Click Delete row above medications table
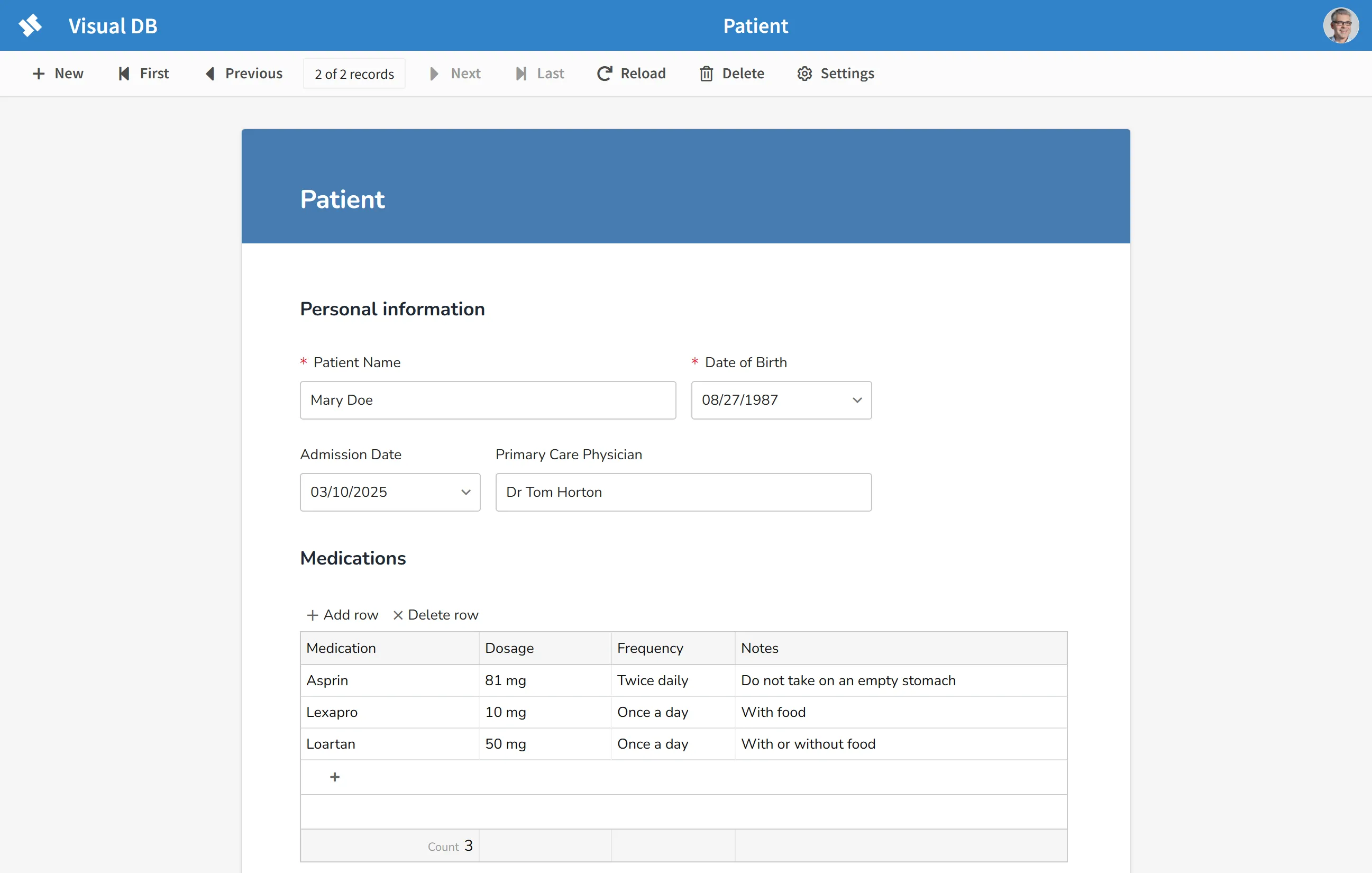 (436, 615)
